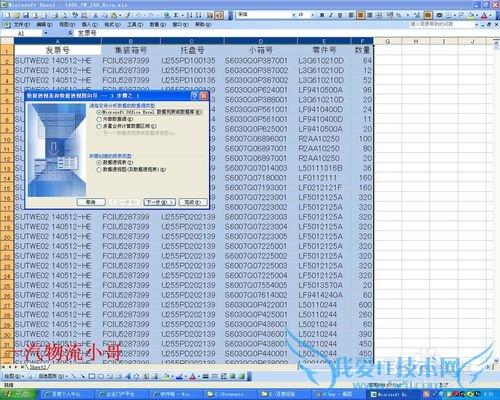Click the camera icon in formatting toolbar

439,15
